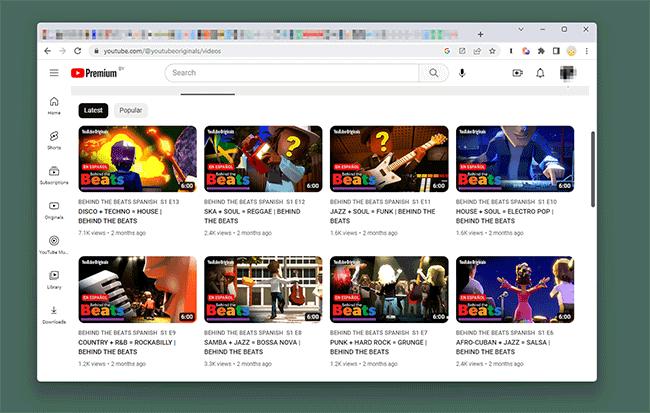The image size is (650, 413).
Task: Open the Create video camera icon
Action: (517, 73)
